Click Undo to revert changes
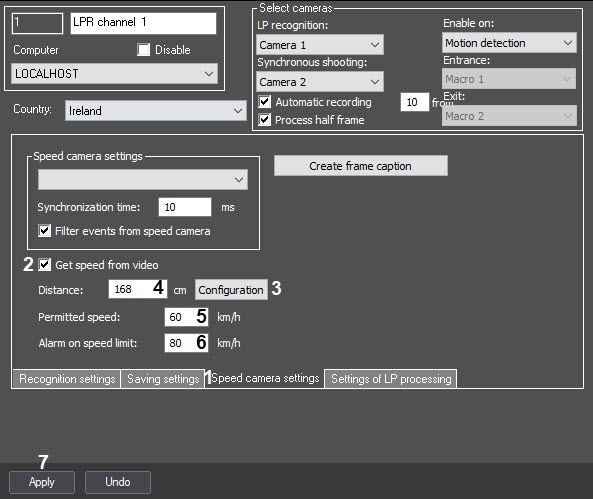This screenshot has width=593, height=499. point(118,482)
